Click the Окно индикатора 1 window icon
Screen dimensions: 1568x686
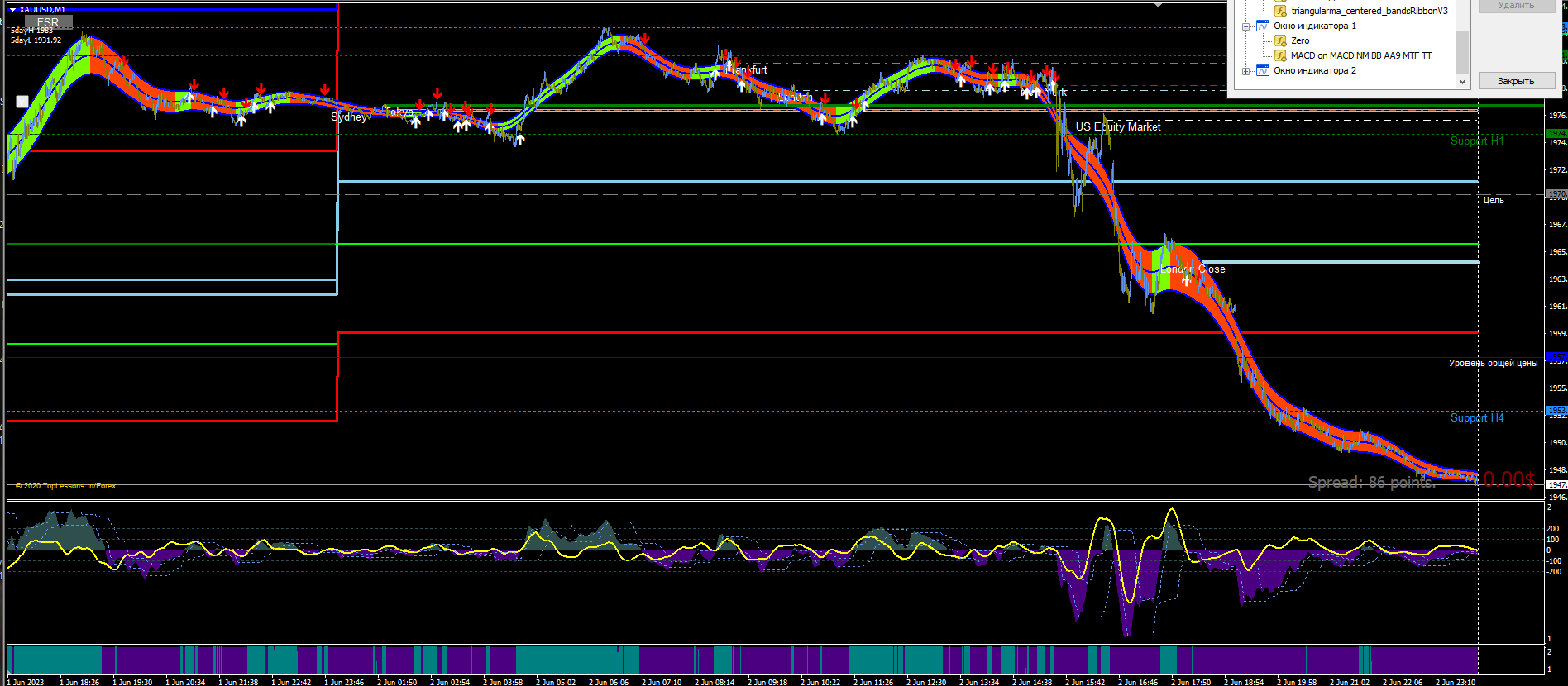pos(1263,26)
